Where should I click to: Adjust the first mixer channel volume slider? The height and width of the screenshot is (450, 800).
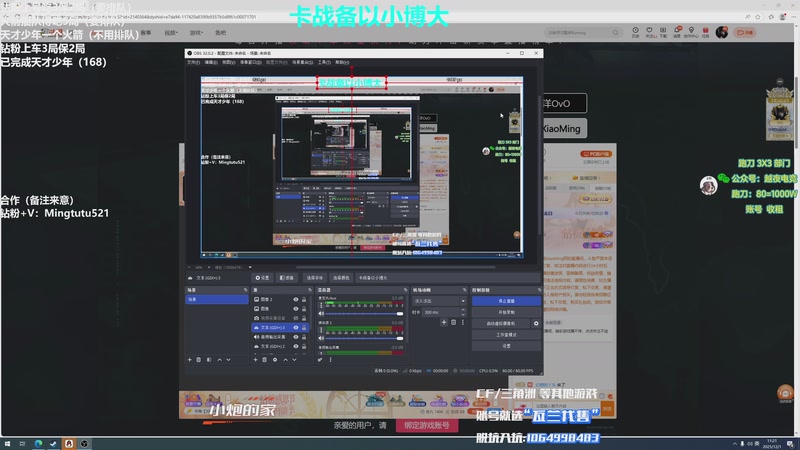(x=364, y=313)
